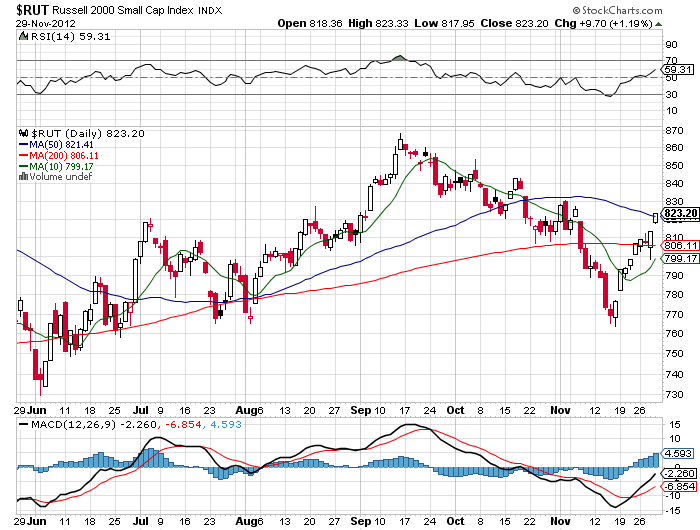
Task: Click the RSI(14) 59.31 legend label
Action: pyautogui.click(x=71, y=37)
